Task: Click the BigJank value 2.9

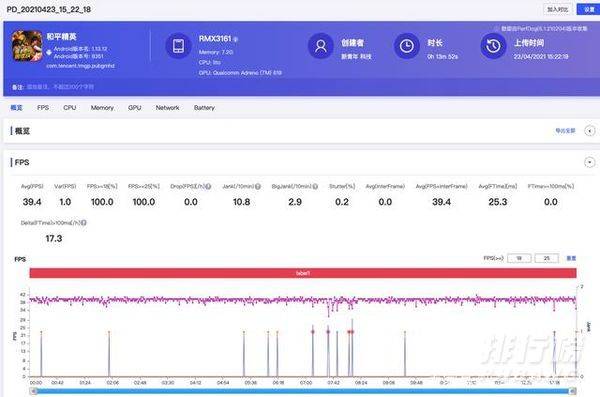Action: click(295, 202)
